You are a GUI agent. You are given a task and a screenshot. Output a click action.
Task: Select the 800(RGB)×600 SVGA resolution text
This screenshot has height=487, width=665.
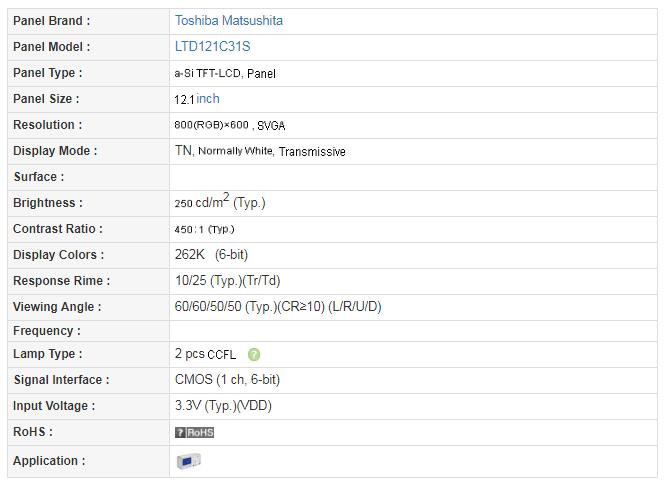pyautogui.click(x=230, y=125)
